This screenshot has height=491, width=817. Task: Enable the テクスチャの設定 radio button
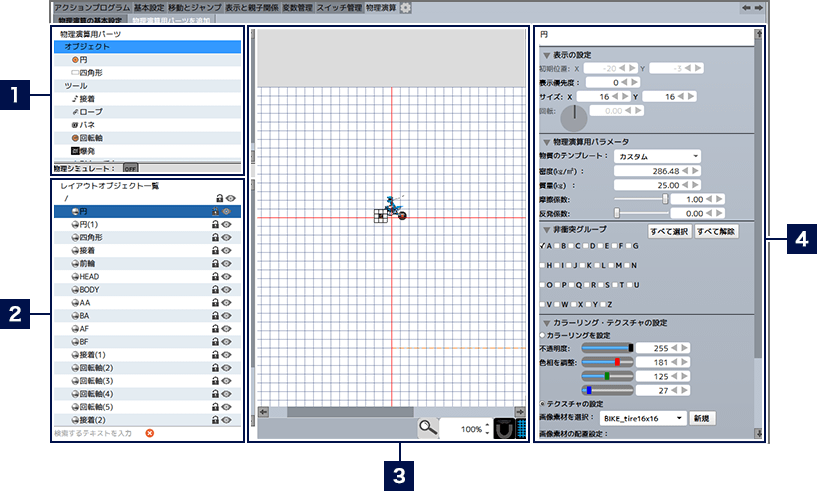tap(542, 401)
